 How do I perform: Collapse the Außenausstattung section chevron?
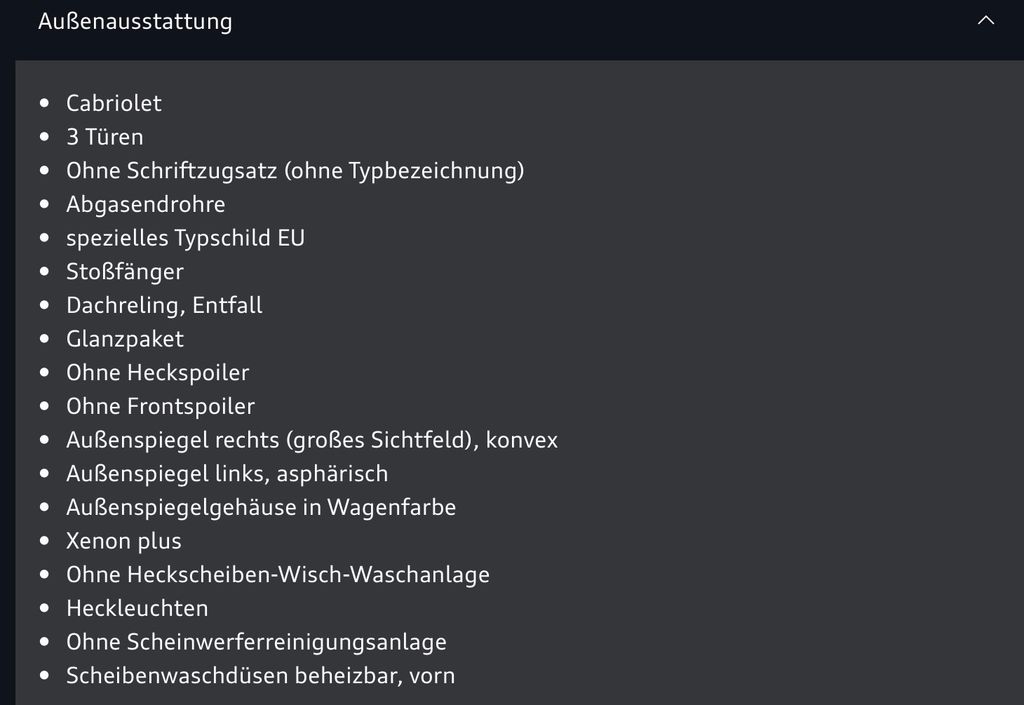(x=985, y=21)
